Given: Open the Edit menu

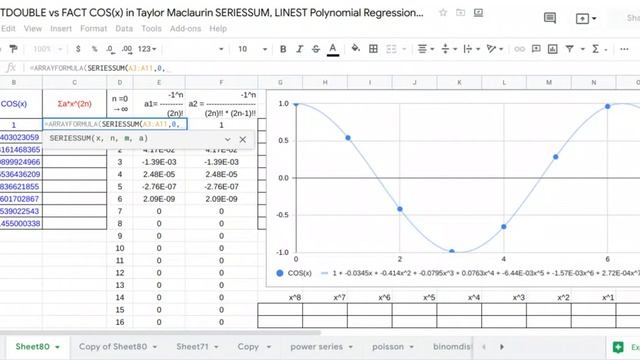Looking at the screenshot, I should 8,29.
